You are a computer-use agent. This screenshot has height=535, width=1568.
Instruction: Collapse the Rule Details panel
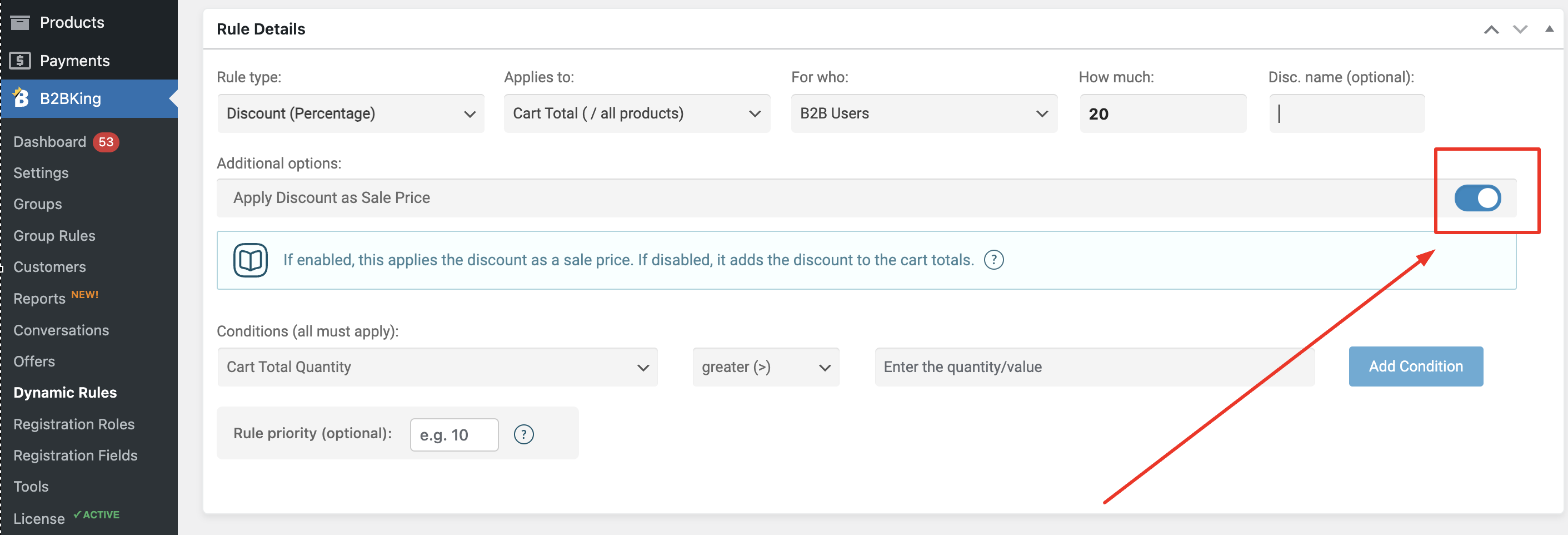[x=1549, y=28]
